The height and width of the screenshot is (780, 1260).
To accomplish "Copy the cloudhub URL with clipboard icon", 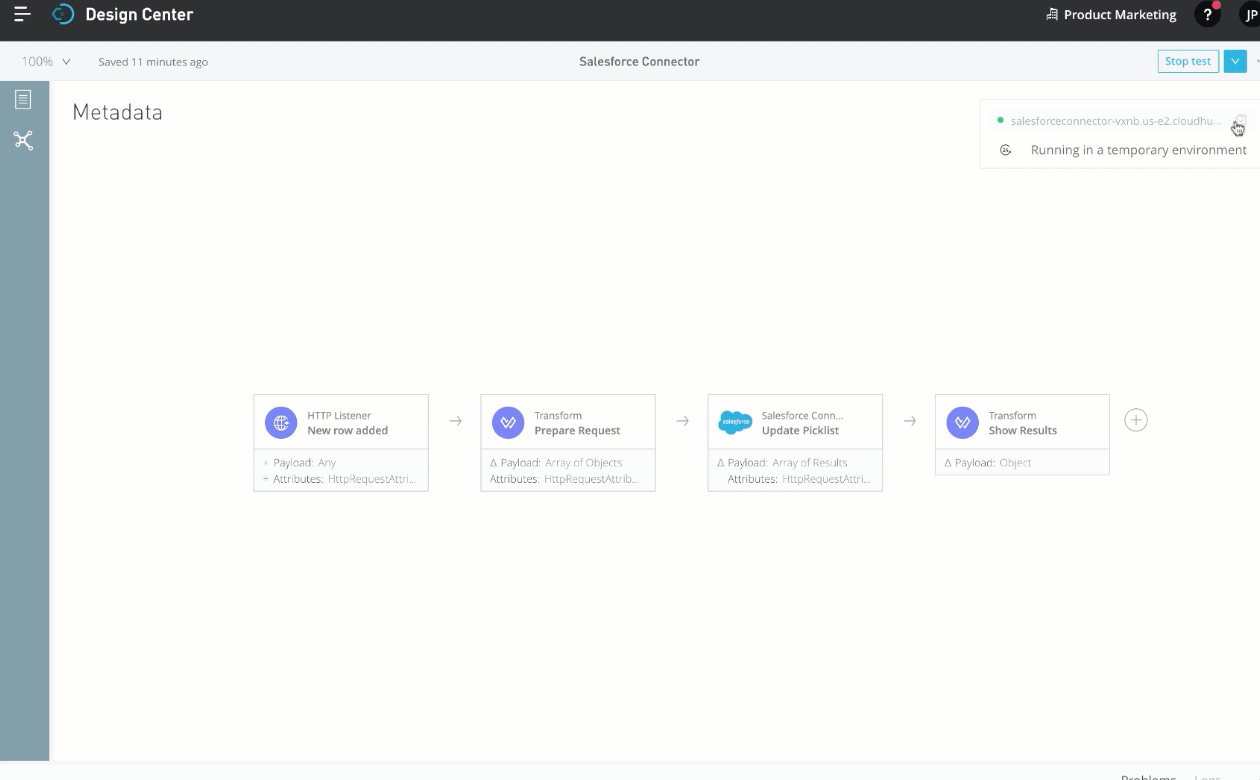I will (x=1239, y=121).
